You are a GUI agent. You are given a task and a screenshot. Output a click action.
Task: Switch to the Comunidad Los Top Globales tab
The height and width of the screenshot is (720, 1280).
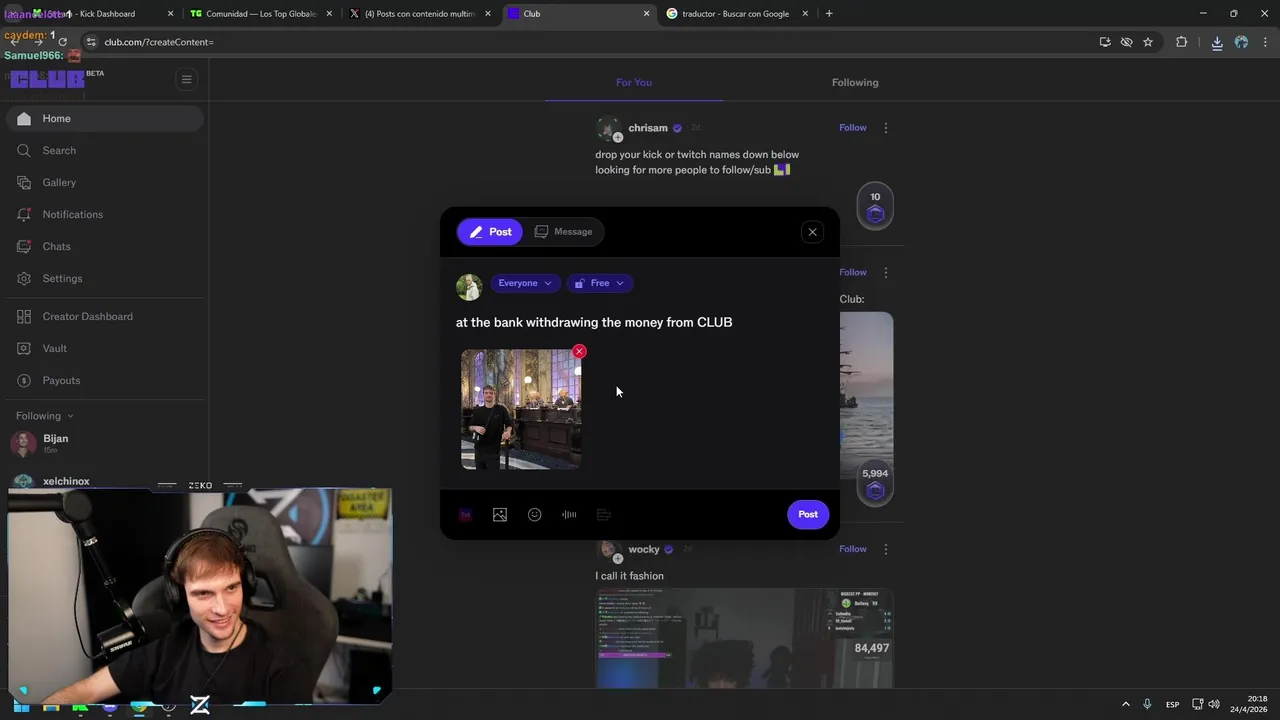click(260, 14)
